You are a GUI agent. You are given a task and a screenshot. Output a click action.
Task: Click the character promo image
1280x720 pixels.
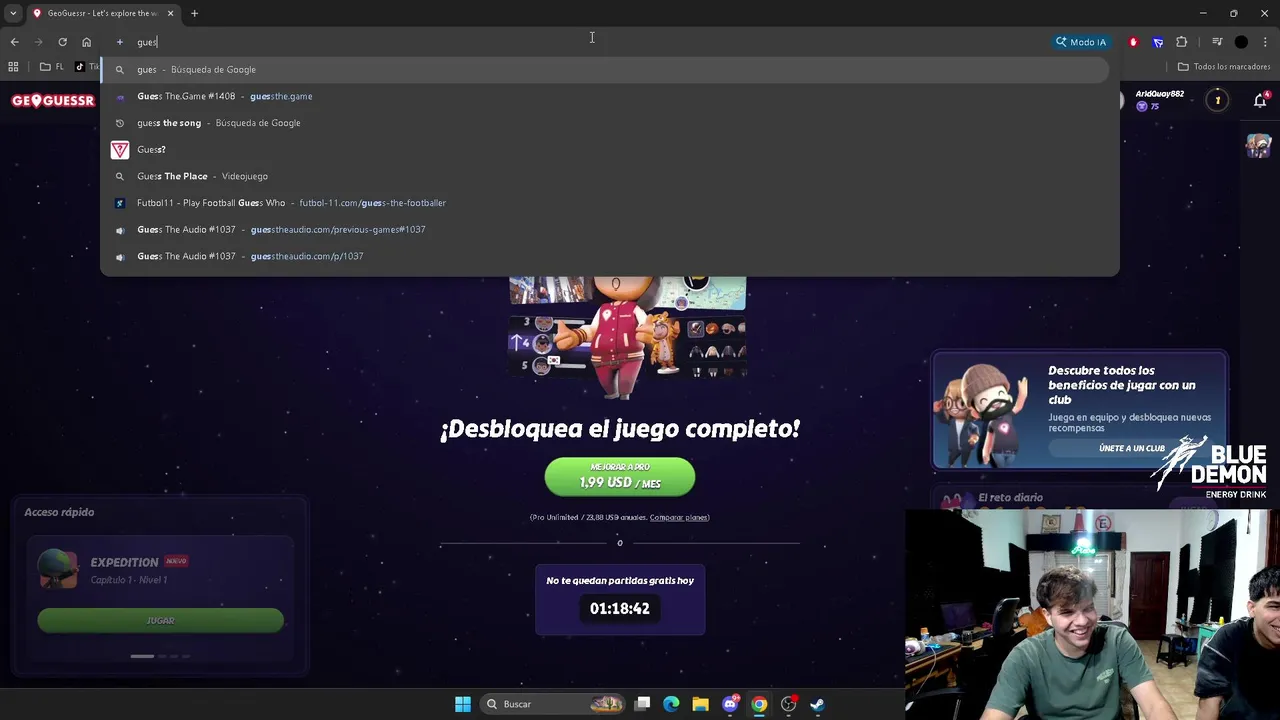(627, 338)
